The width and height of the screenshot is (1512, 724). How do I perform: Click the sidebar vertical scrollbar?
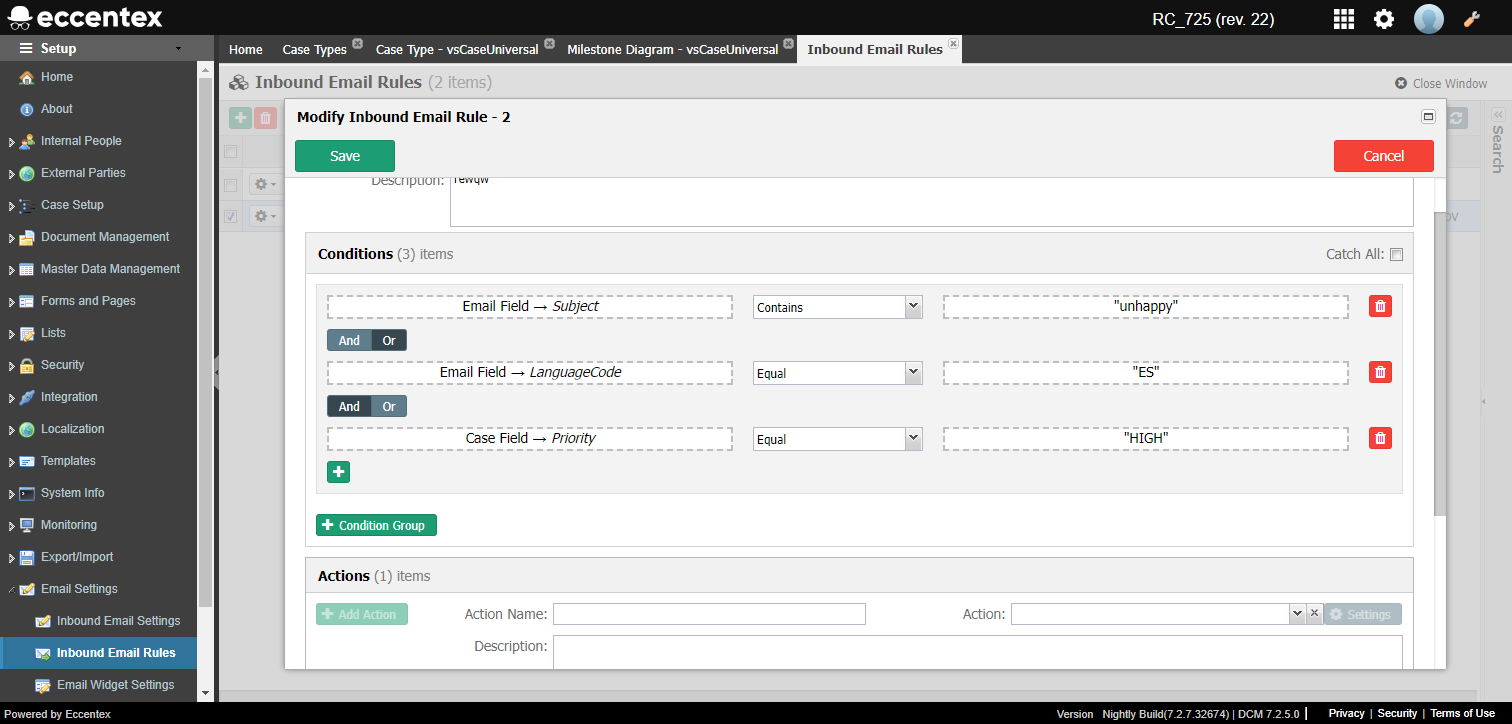(205, 340)
